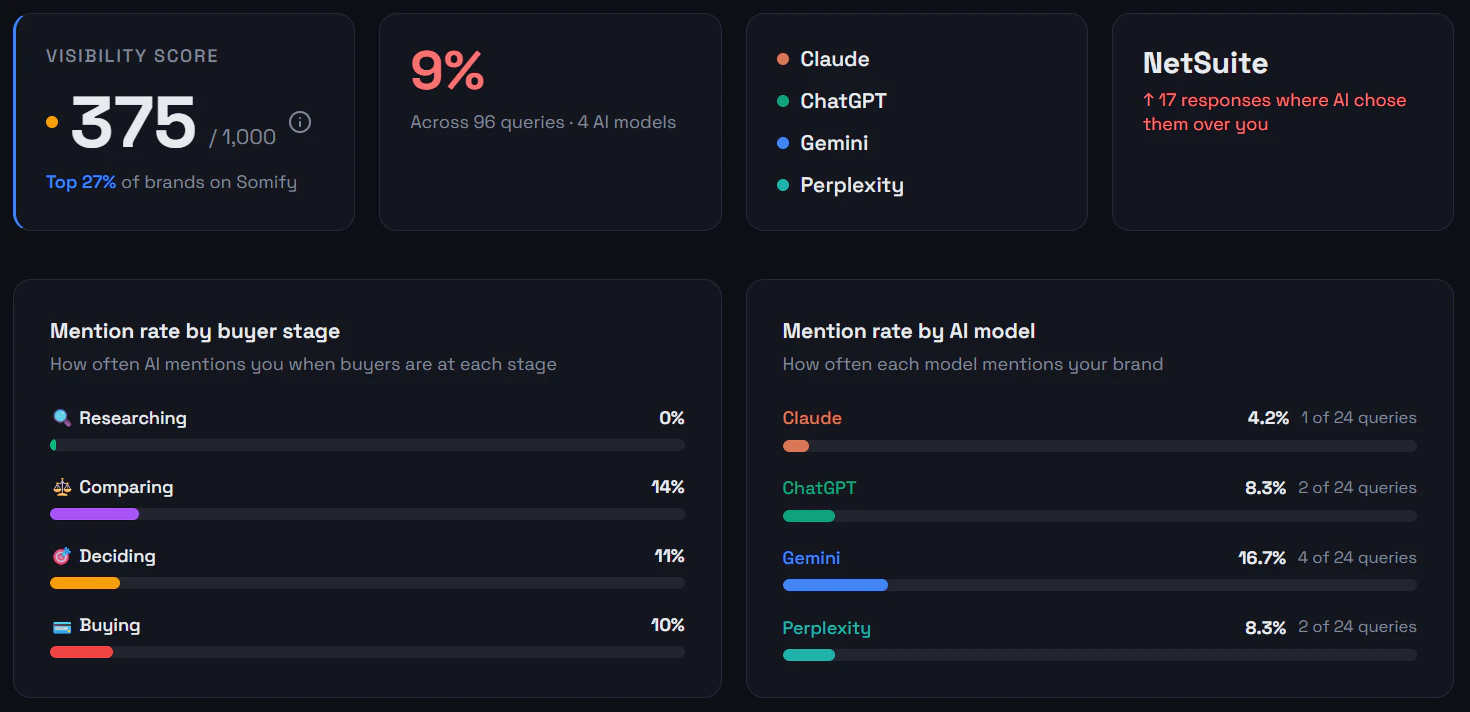
Task: Click the yellow status dot beside 375
Action: click(x=52, y=123)
